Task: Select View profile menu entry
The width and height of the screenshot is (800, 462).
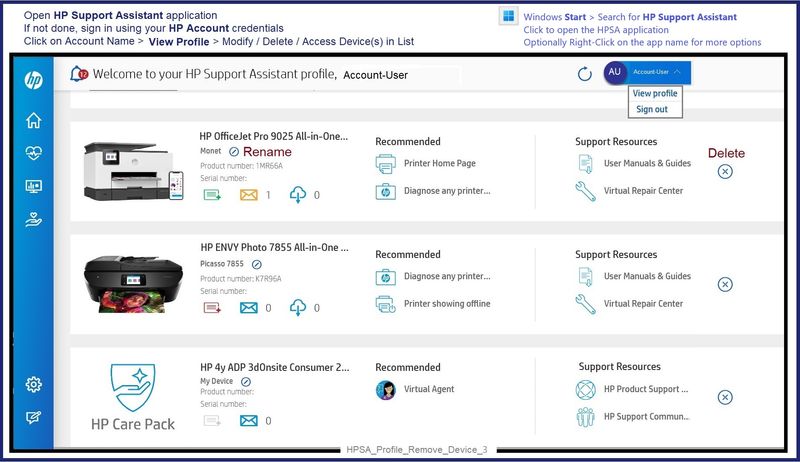Action: click(655, 93)
